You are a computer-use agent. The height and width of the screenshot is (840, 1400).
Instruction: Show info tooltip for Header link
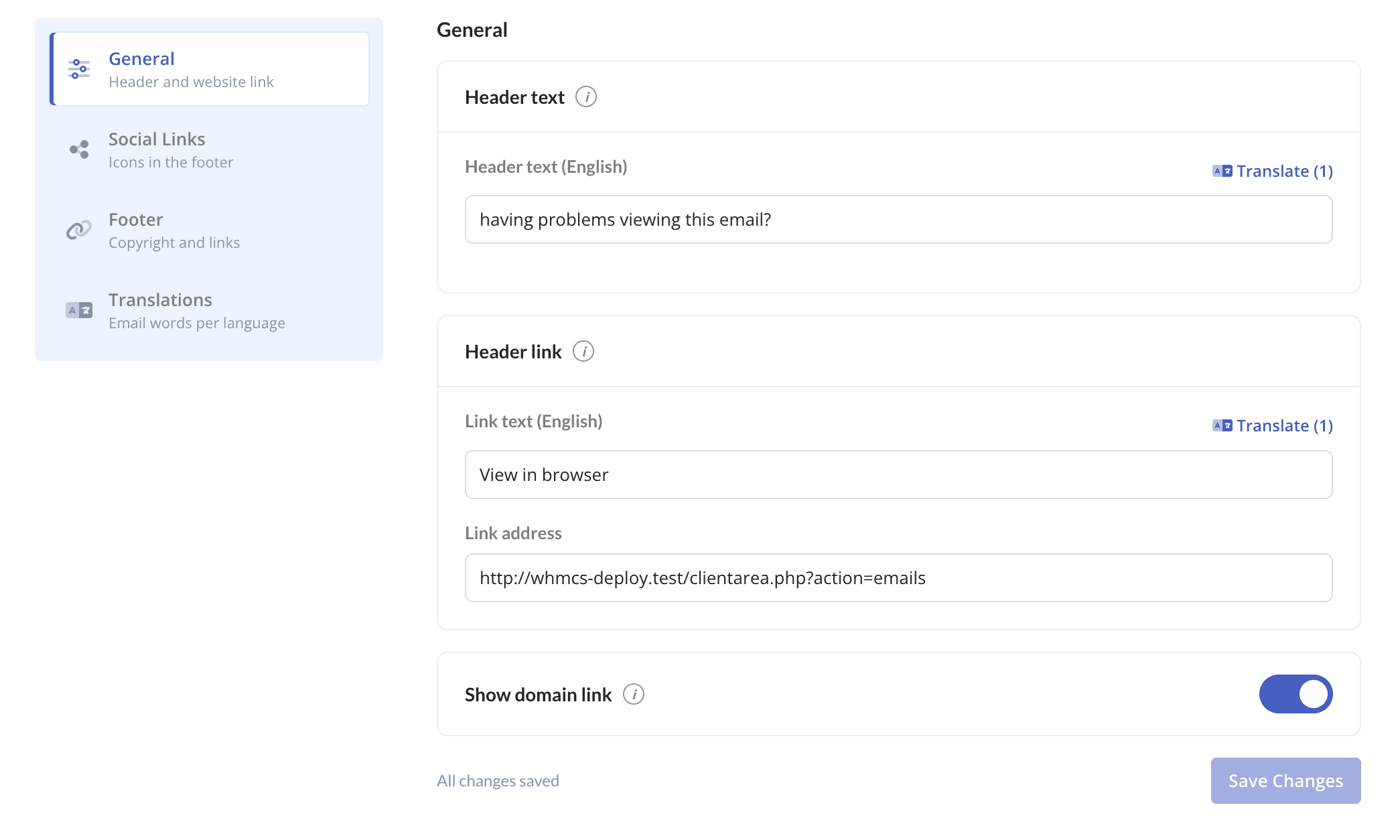(x=583, y=352)
